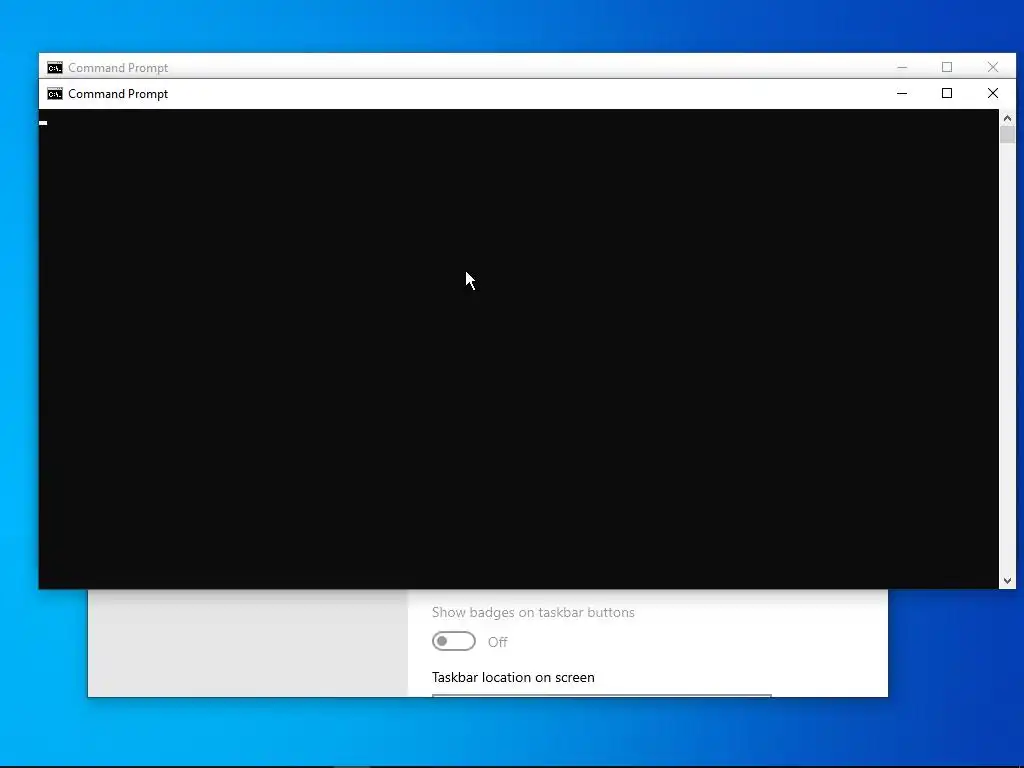Click the Command Prompt scrollbar thumb
The height and width of the screenshot is (768, 1024).
1007,135
